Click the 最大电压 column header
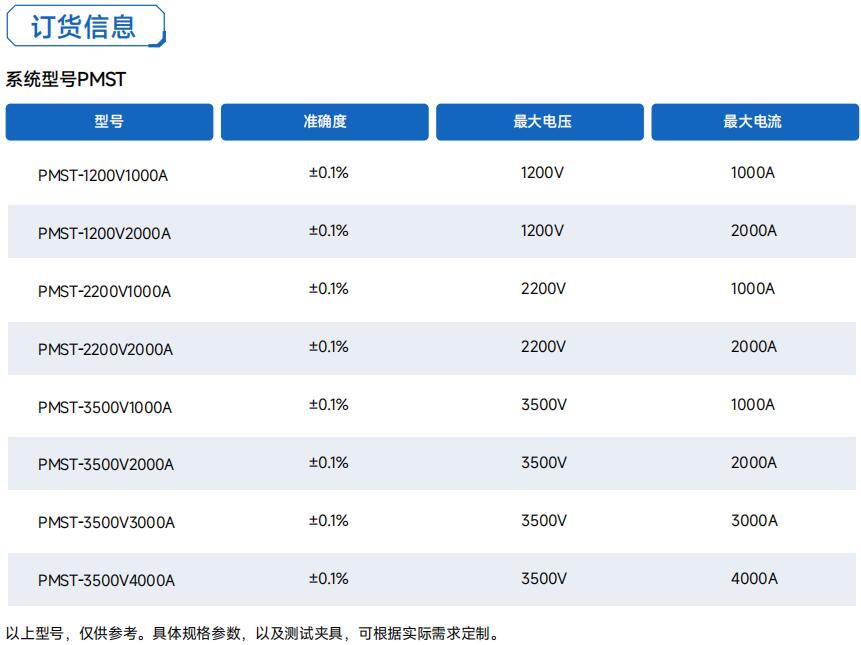861x645 pixels. (x=542, y=122)
